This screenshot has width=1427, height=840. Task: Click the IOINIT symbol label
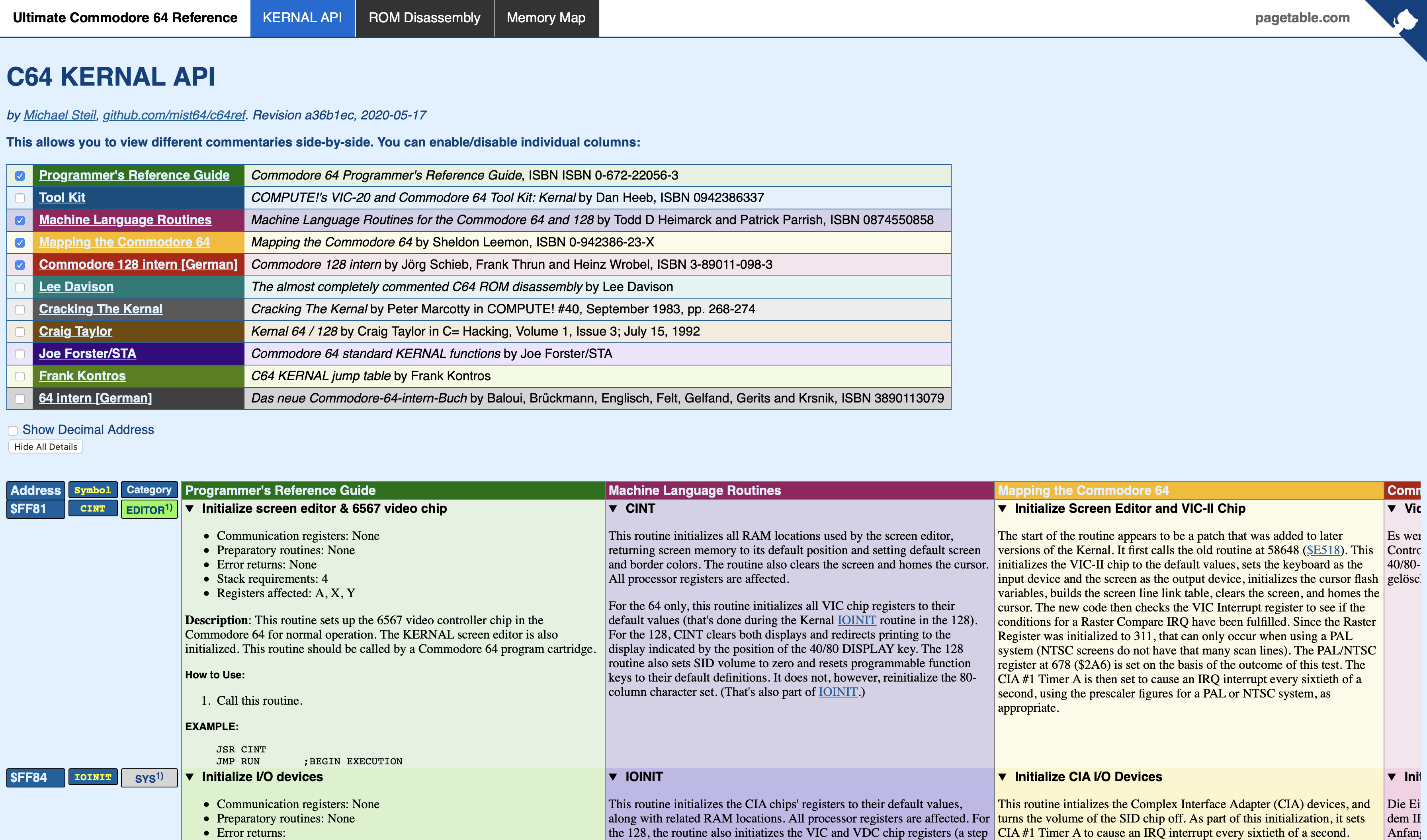[93, 777]
